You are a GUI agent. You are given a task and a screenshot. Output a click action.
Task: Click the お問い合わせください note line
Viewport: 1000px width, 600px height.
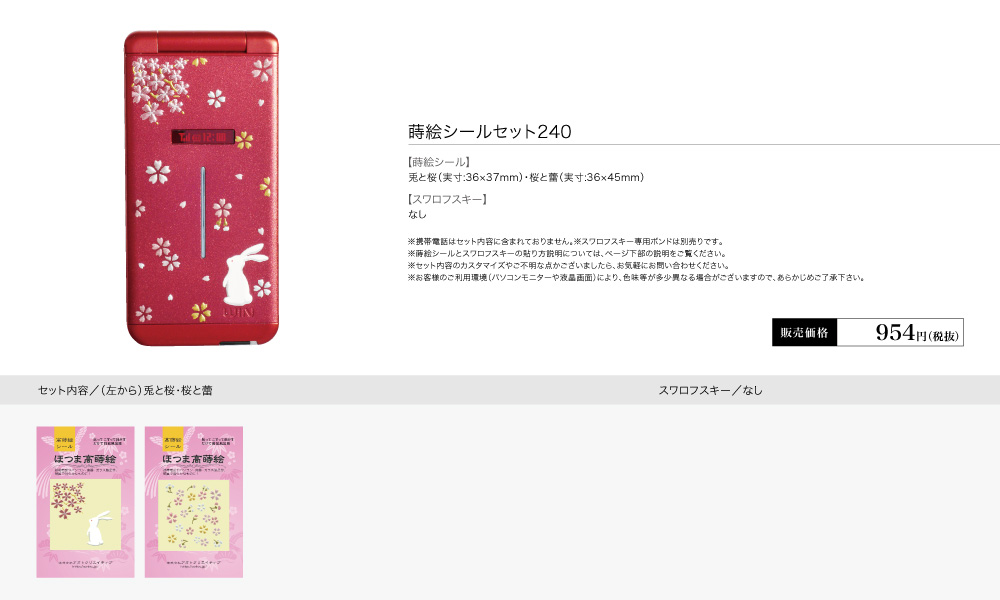[568, 265]
